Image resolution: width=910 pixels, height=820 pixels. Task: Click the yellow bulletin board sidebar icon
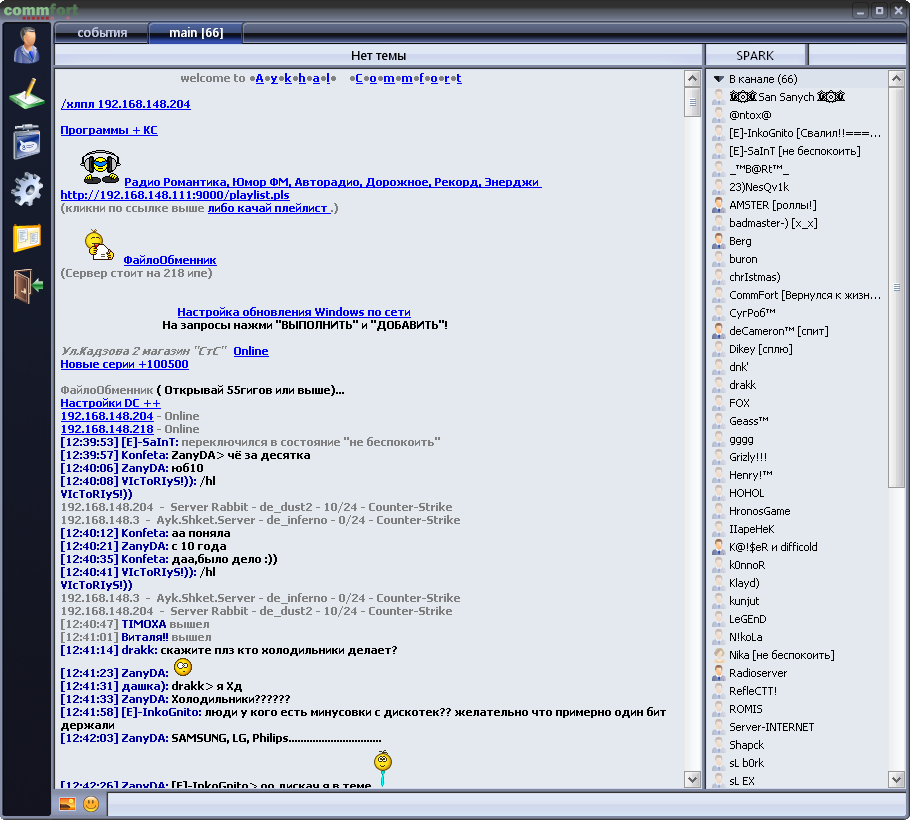coord(27,238)
